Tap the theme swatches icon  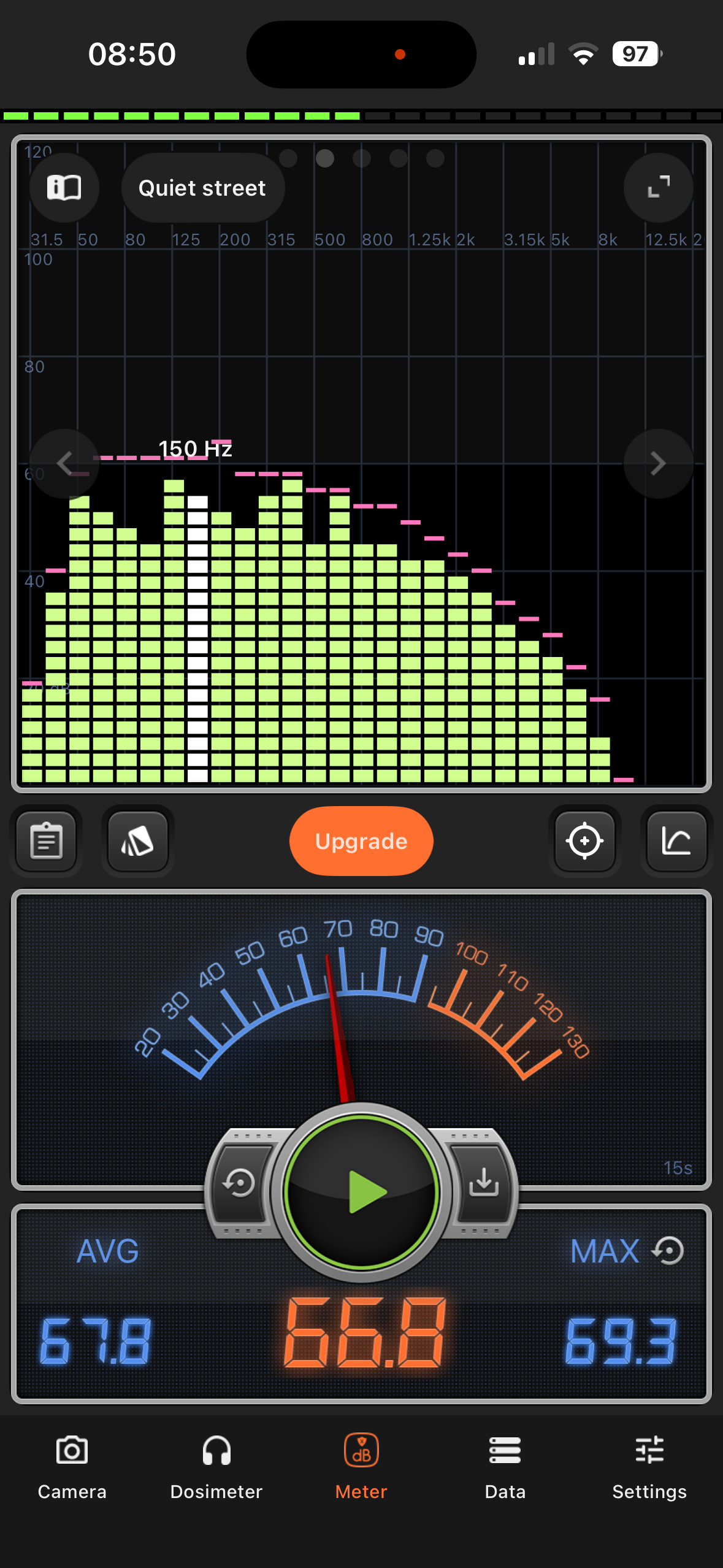[x=138, y=840]
